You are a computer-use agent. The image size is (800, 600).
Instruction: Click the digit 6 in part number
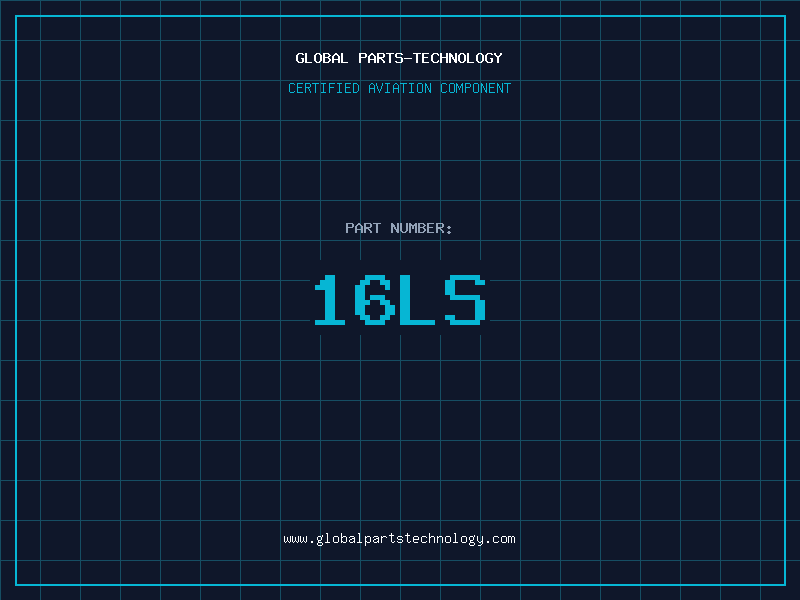coord(376,300)
